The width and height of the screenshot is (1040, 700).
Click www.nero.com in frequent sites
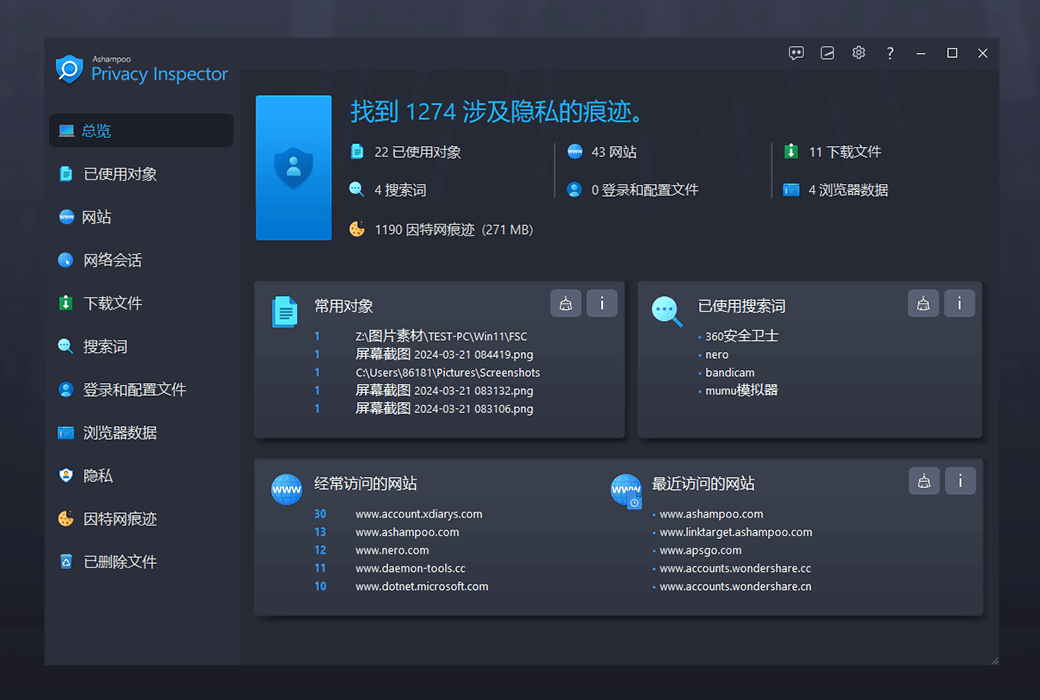point(392,550)
